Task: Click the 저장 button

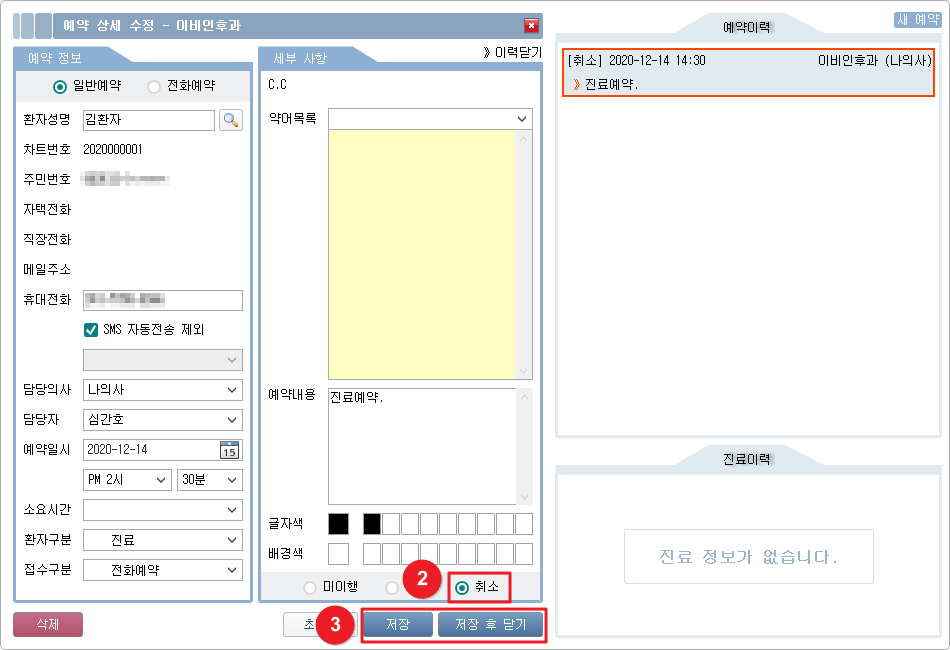Action: (x=397, y=625)
